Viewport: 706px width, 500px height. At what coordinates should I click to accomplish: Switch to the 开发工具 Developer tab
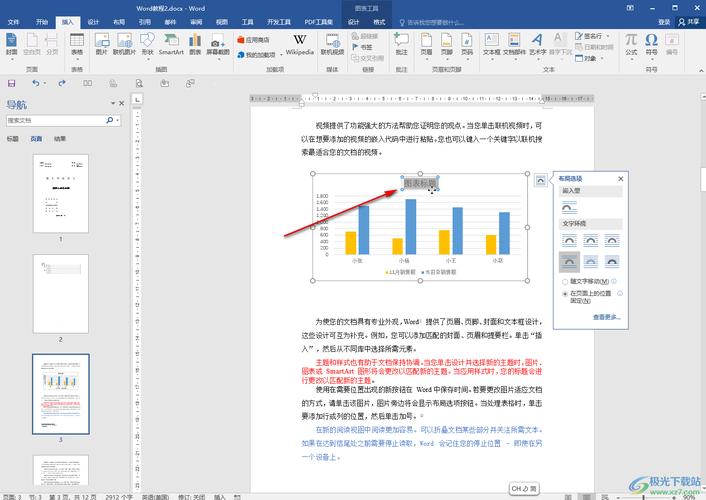[x=279, y=22]
